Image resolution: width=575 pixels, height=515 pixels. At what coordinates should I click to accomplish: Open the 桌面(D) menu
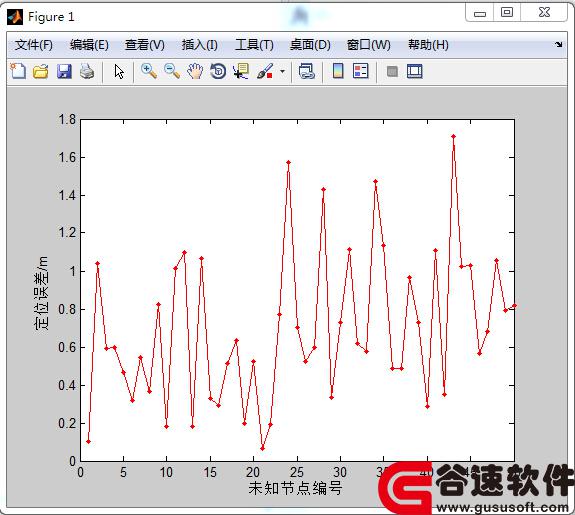310,45
